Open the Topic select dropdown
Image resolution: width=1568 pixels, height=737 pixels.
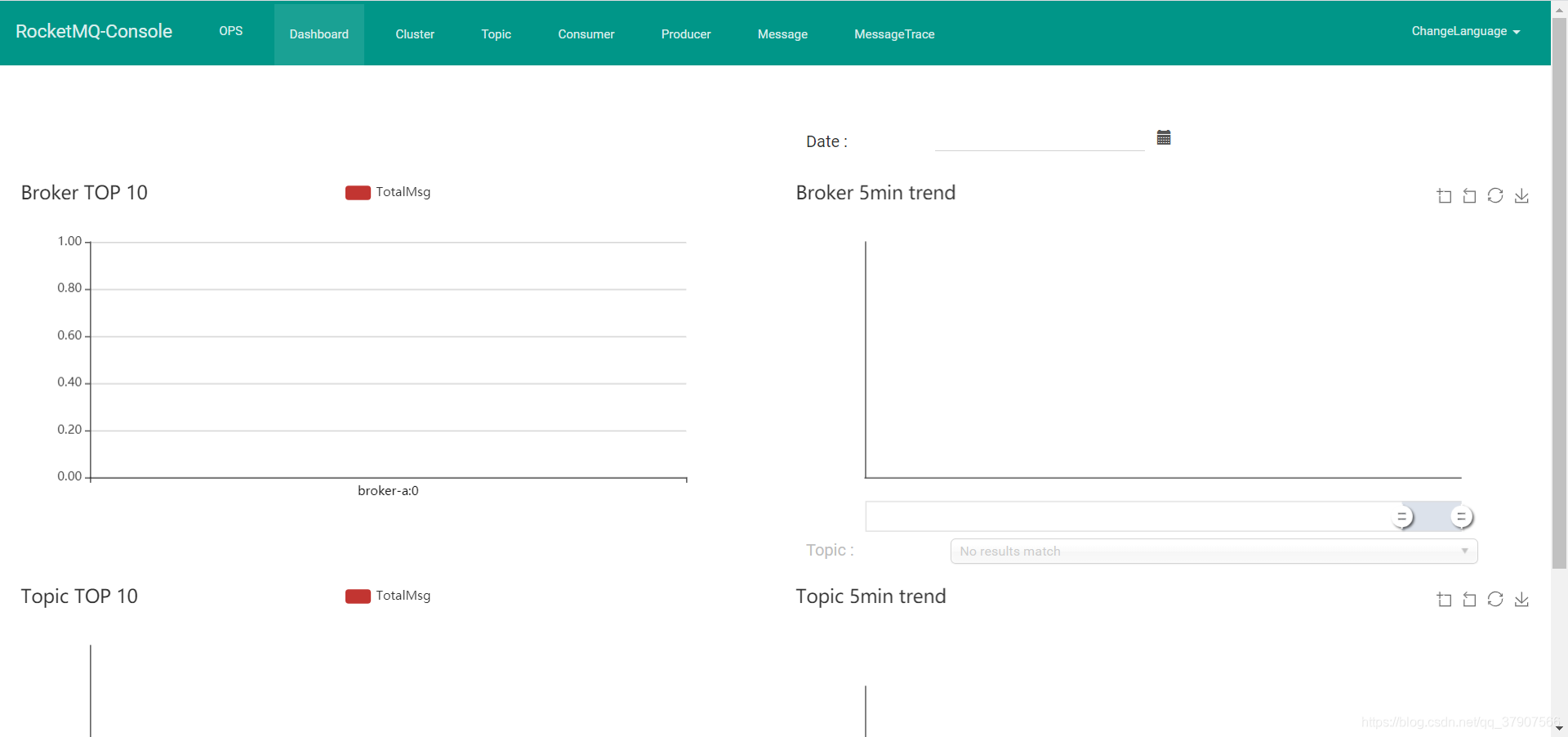point(1214,551)
